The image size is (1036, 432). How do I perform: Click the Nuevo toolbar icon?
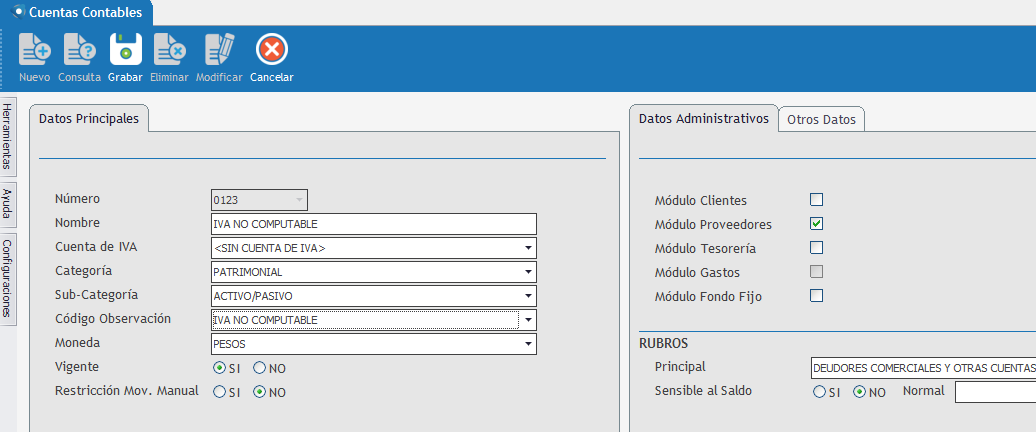point(34,50)
